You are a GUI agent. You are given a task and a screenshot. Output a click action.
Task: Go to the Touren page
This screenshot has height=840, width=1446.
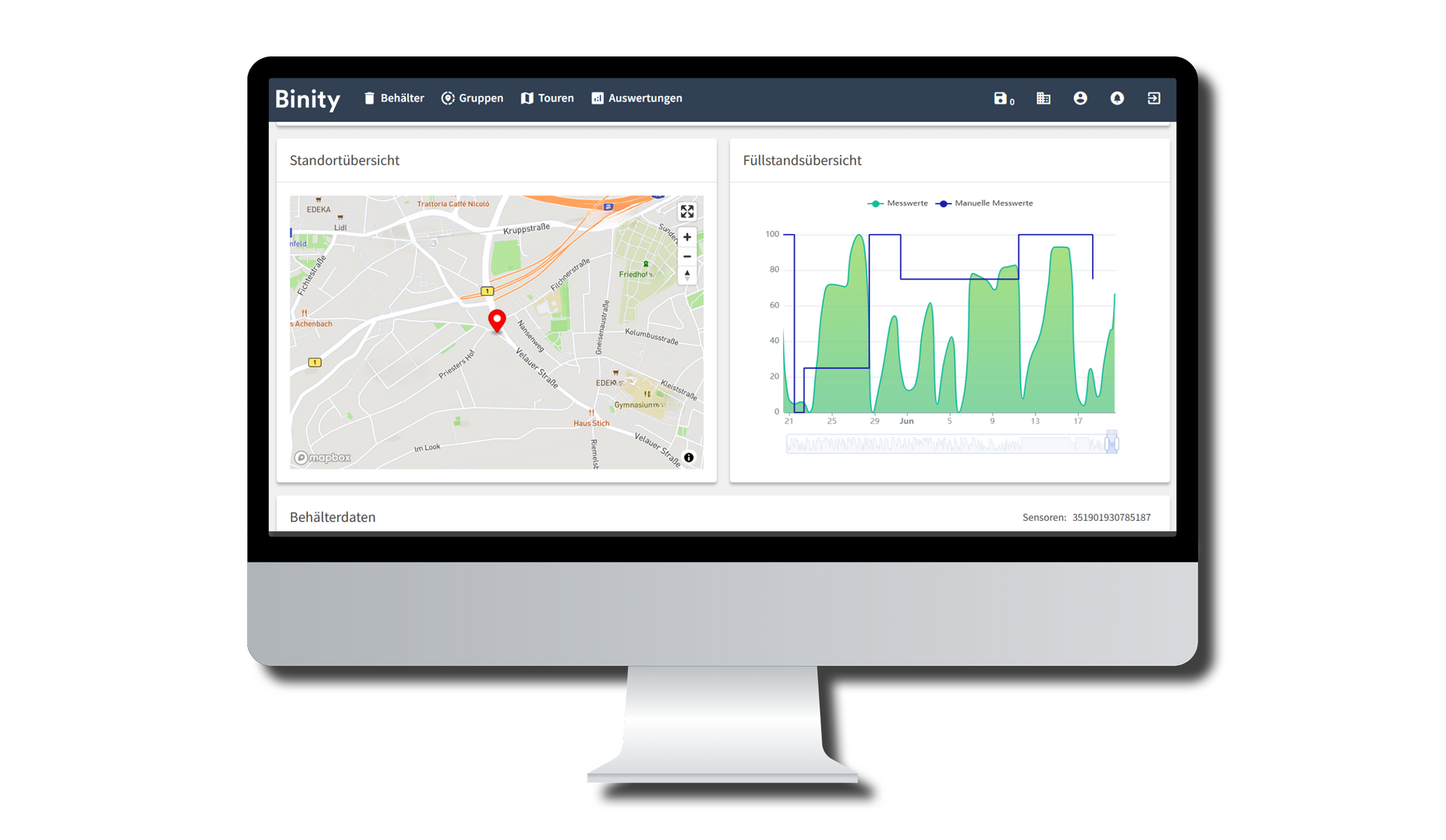point(548,99)
